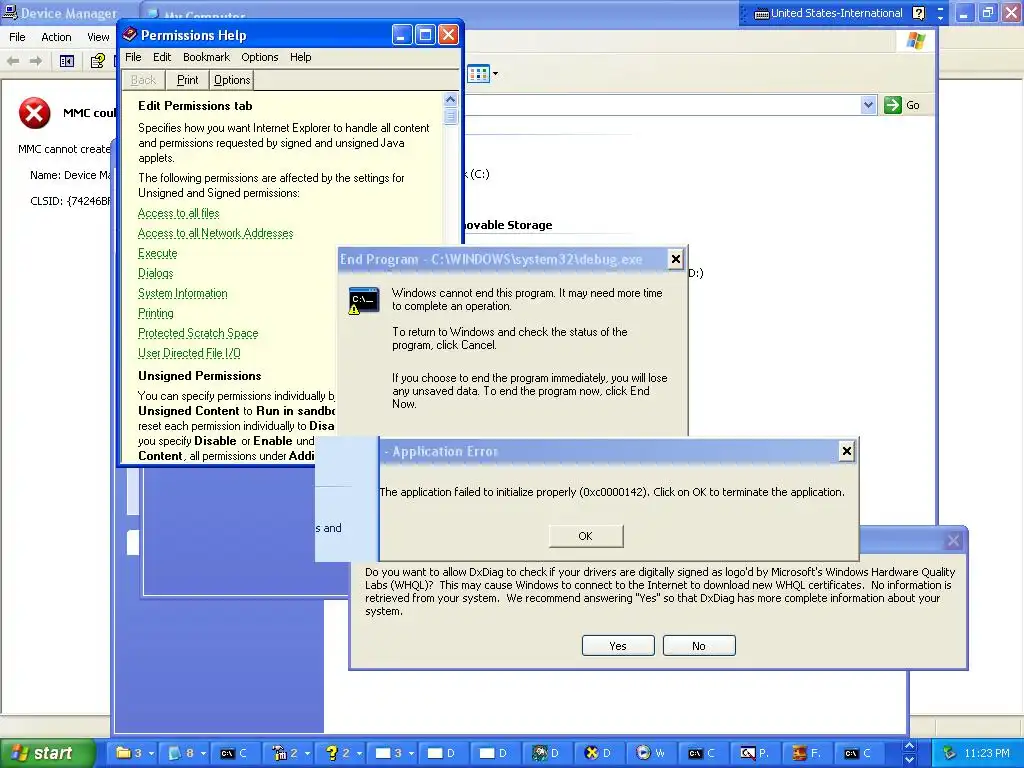The width and height of the screenshot is (1024, 768).
Task: Open the System Information help link
Action: [183, 293]
